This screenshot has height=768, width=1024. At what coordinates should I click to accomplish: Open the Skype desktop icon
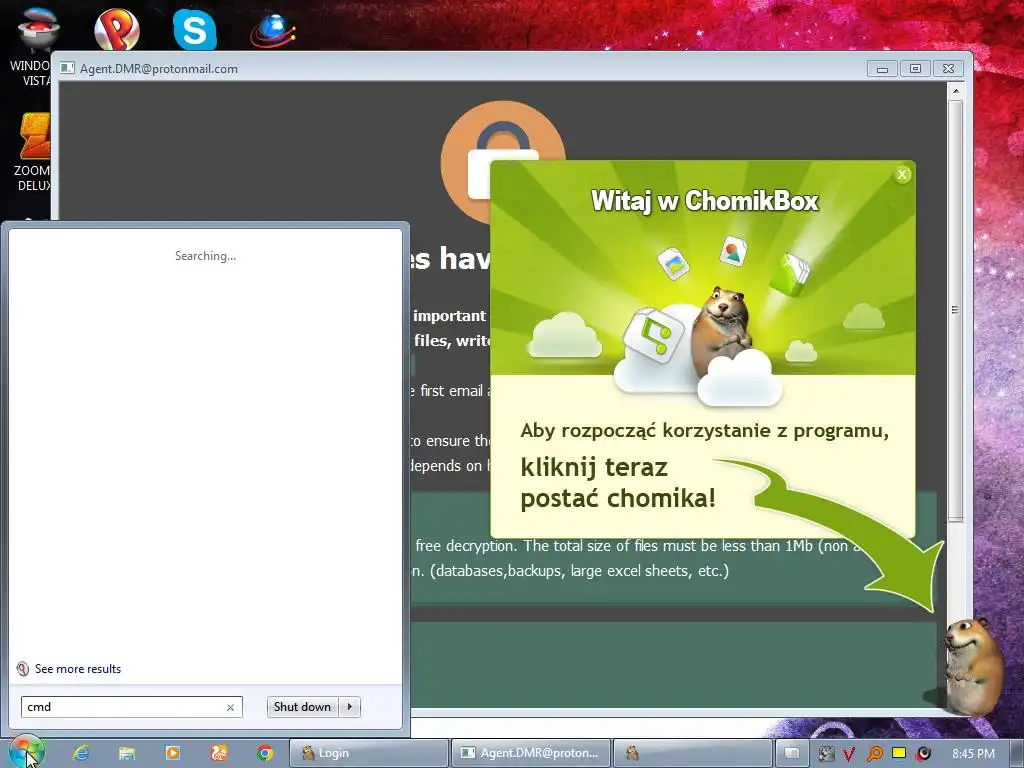click(195, 29)
